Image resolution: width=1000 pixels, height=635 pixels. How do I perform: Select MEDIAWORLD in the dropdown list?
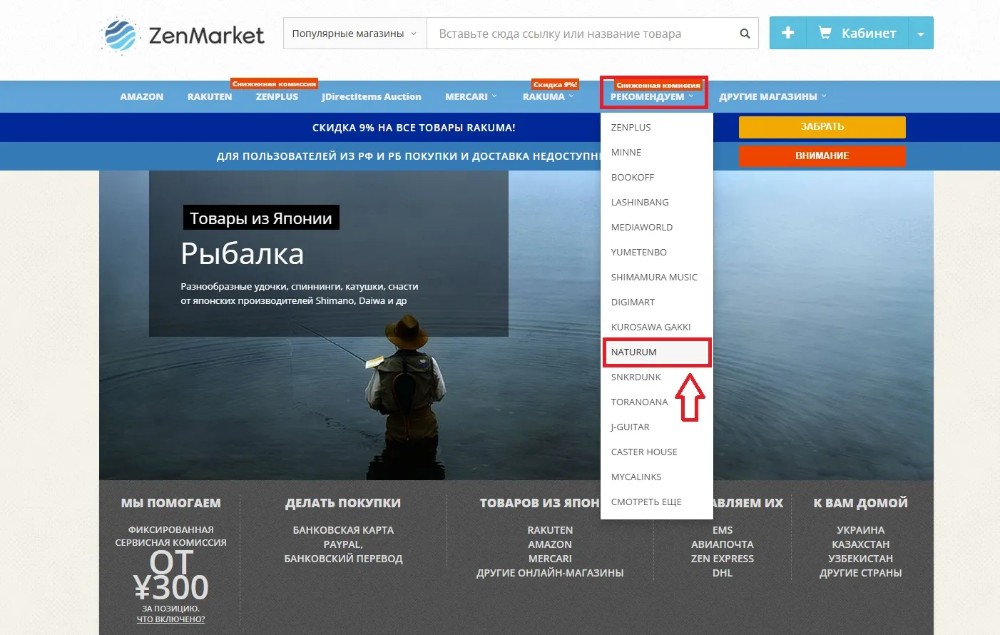[x=656, y=227]
